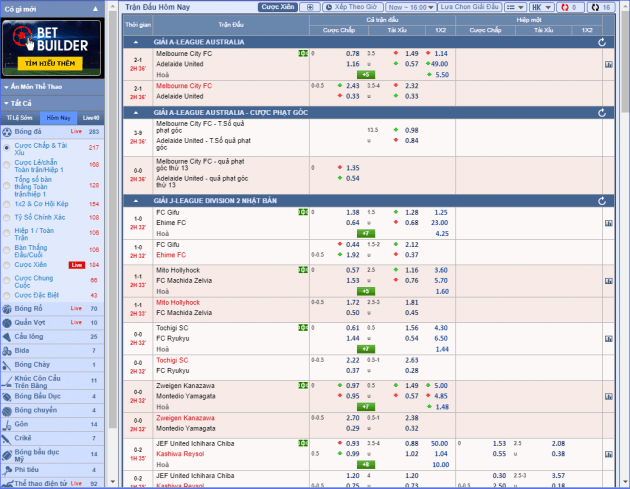Click the Bida billiards icon
This screenshot has width=630, height=489.
click(x=7, y=351)
